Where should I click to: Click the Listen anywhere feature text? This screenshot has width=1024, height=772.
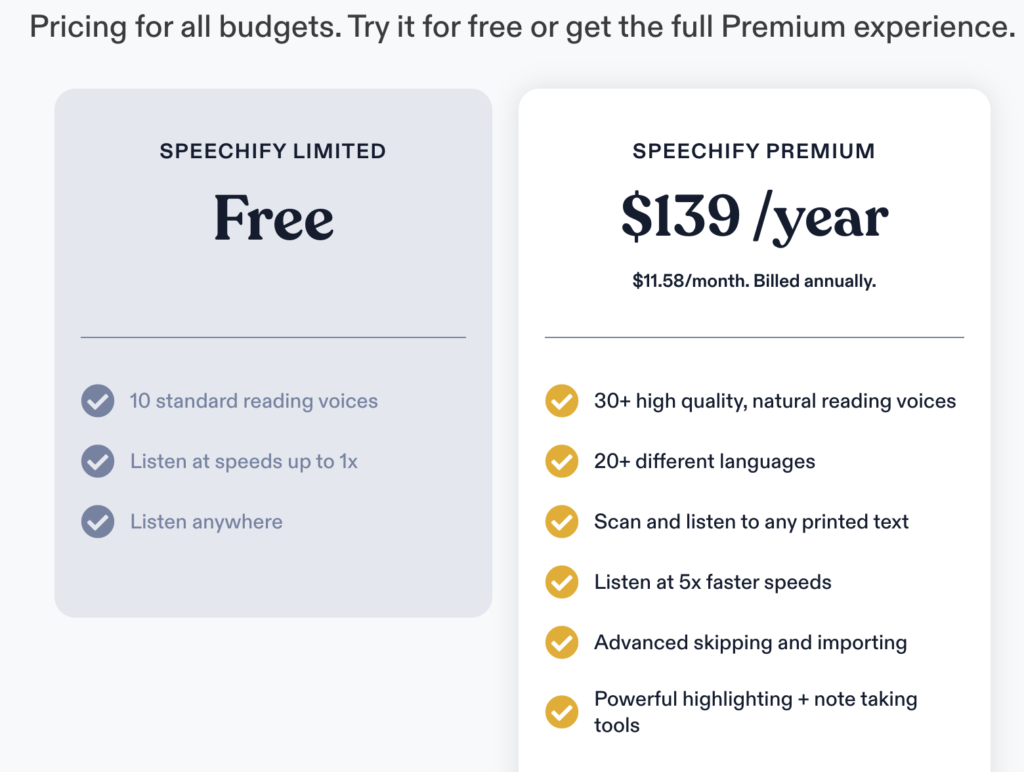(206, 522)
